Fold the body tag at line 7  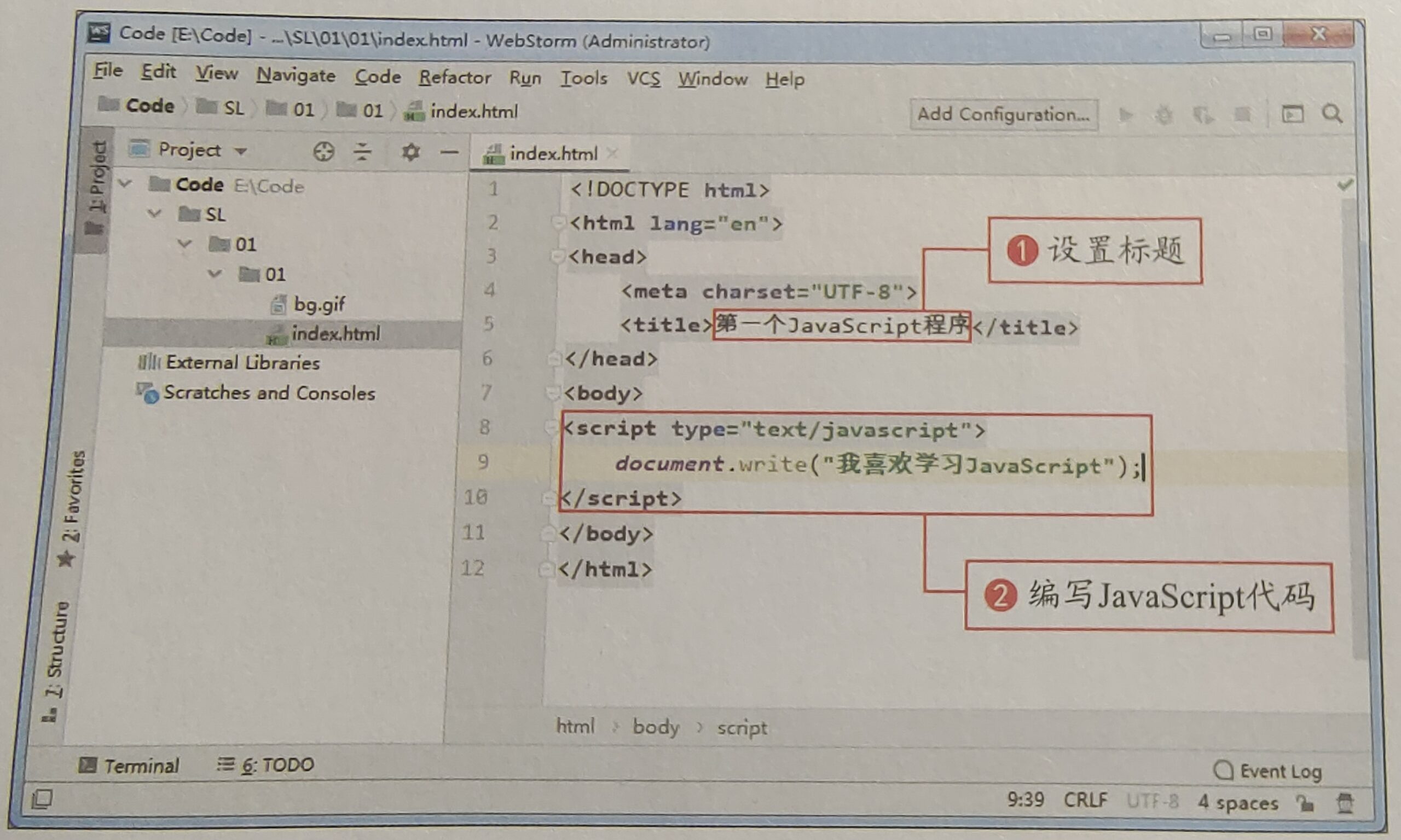pos(553,392)
